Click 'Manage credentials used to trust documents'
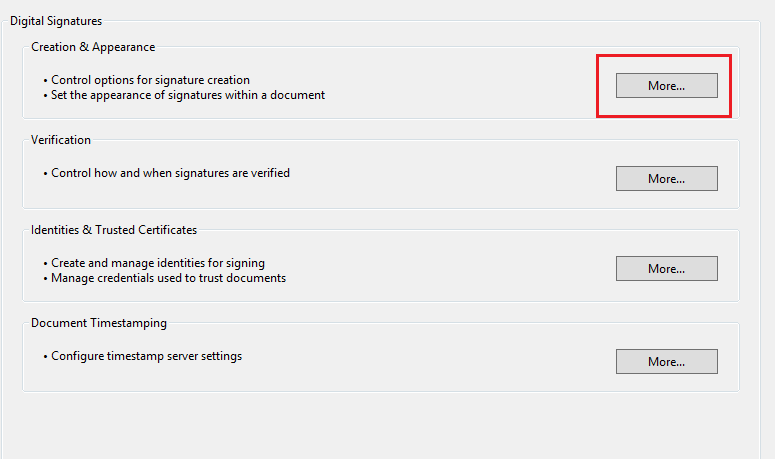775x459 pixels. [x=168, y=278]
